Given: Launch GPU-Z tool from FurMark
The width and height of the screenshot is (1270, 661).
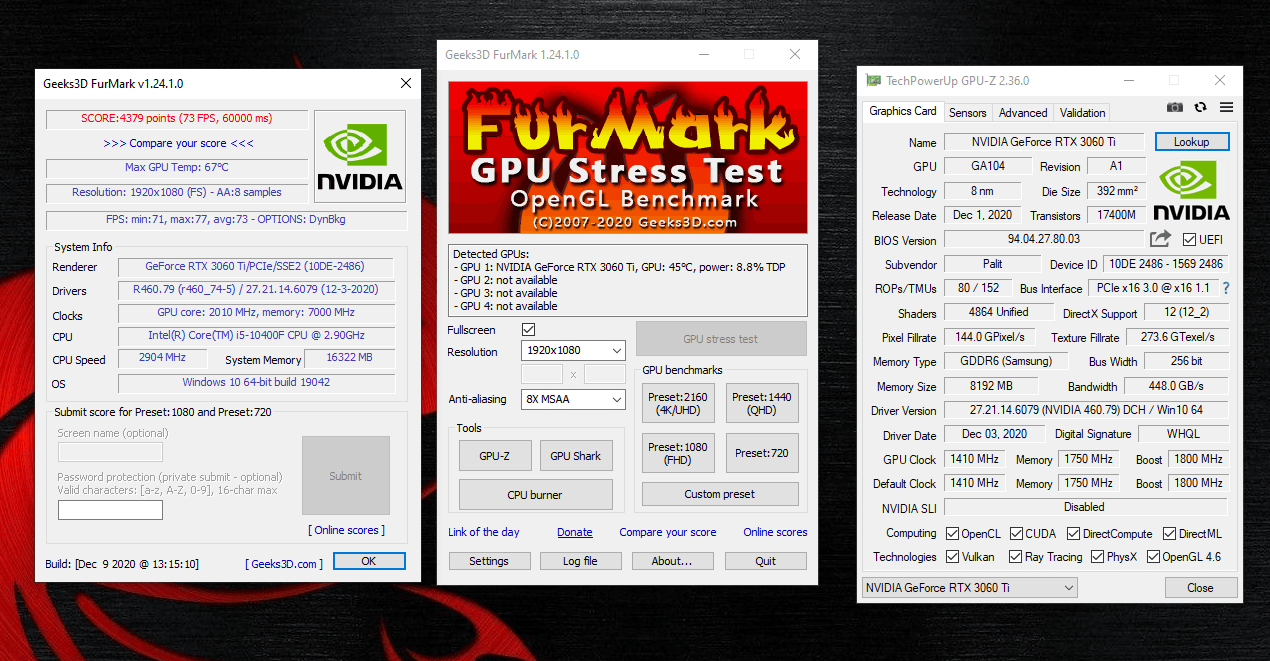Looking at the screenshot, I should 495,456.
